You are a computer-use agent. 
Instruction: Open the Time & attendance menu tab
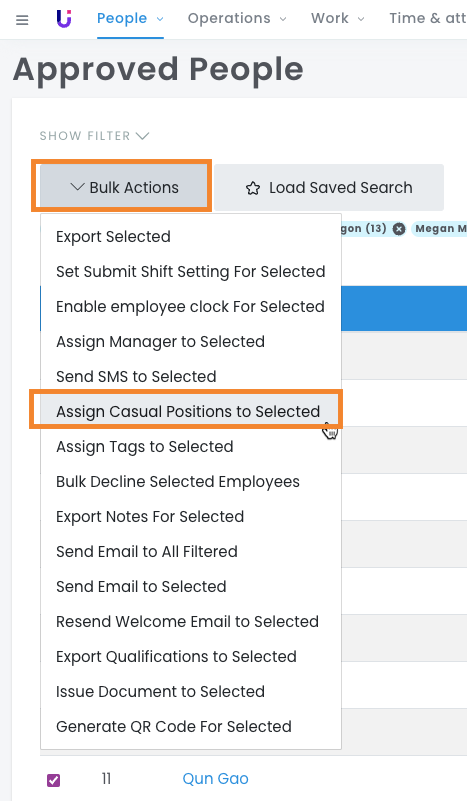pyautogui.click(x=428, y=18)
